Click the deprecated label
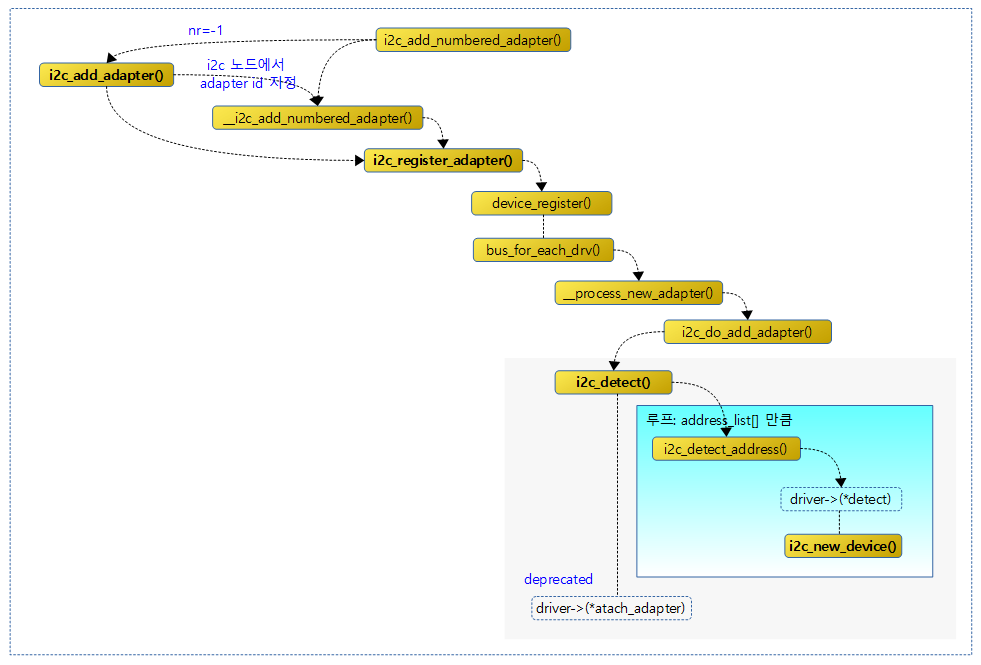The width and height of the screenshot is (981, 665). (558, 579)
